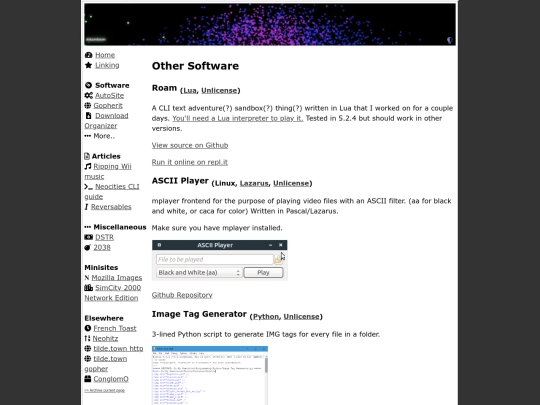
Task: Click the Play button in ASCII Player
Action: point(263,272)
